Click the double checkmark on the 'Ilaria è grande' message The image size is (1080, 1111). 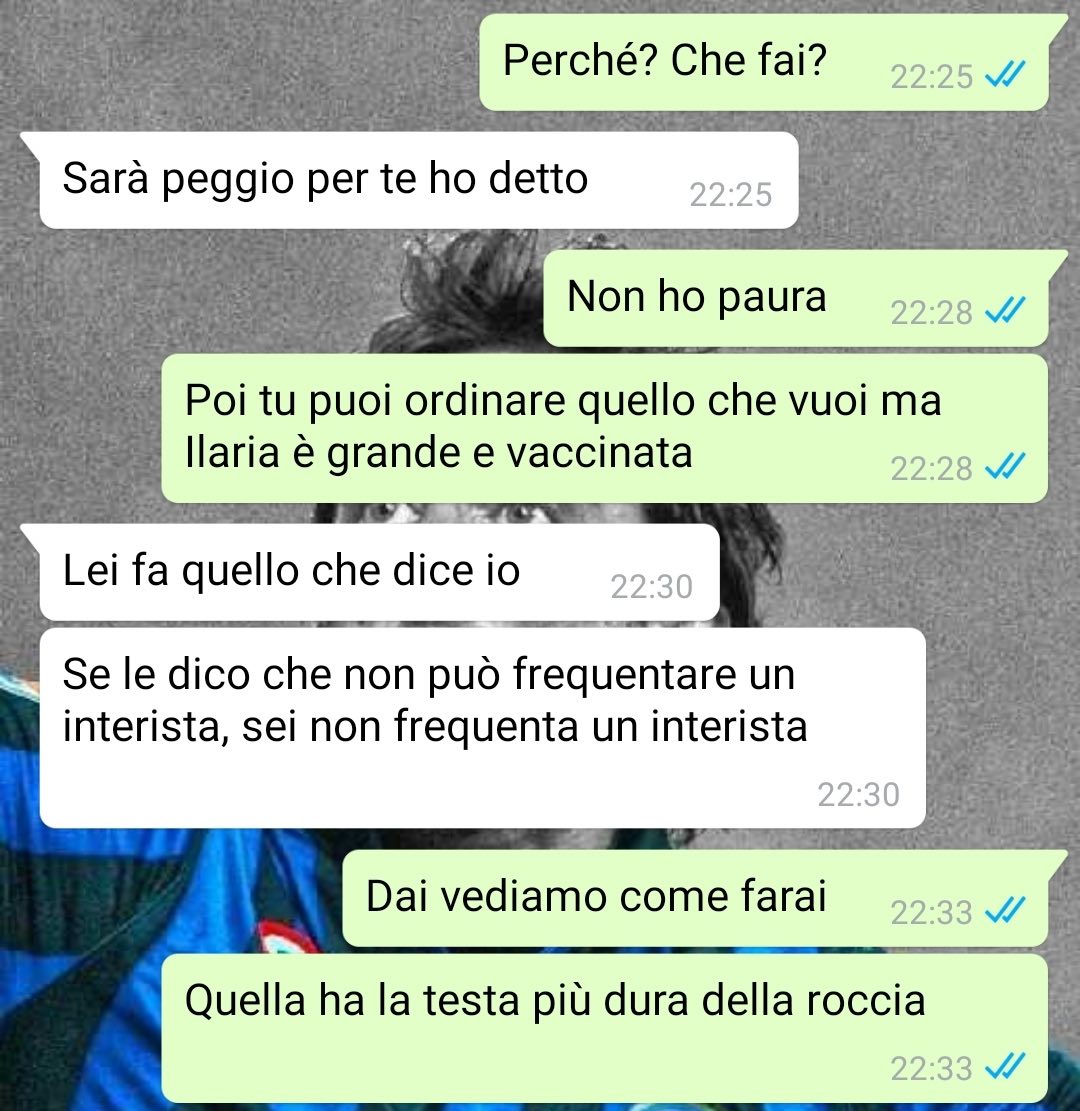tap(1005, 466)
